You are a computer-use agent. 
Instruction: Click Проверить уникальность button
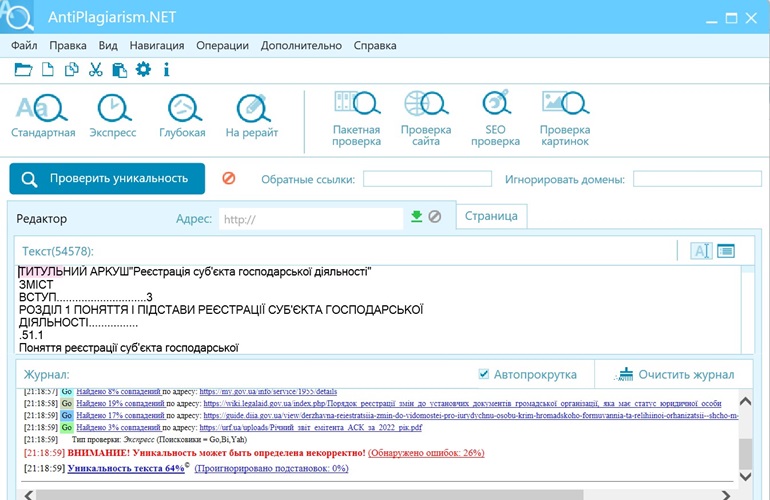coord(107,178)
